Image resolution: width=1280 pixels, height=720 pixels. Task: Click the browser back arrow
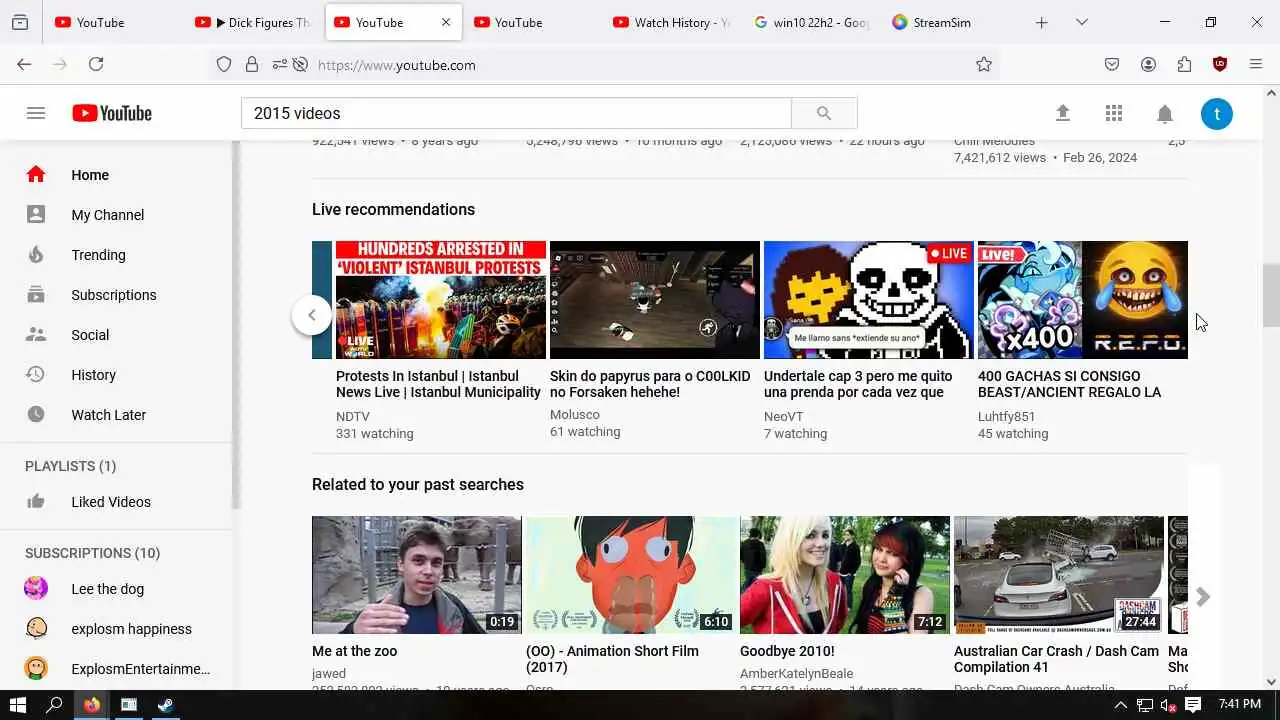(x=24, y=64)
